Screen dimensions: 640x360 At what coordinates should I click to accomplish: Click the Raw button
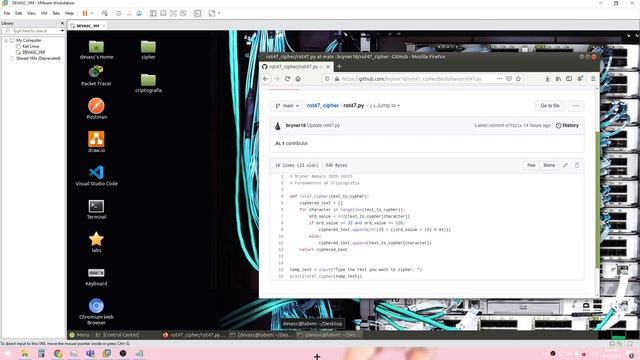click(x=531, y=165)
